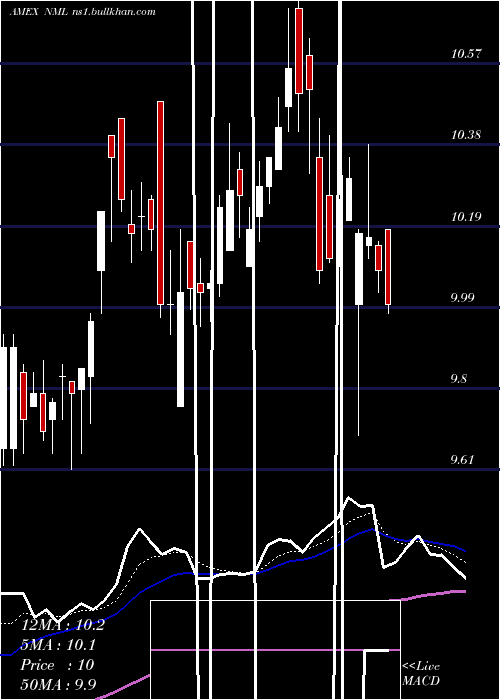Click the 10.38 price level label
This screenshot has width=500, height=700.
pyautogui.click(x=466, y=135)
